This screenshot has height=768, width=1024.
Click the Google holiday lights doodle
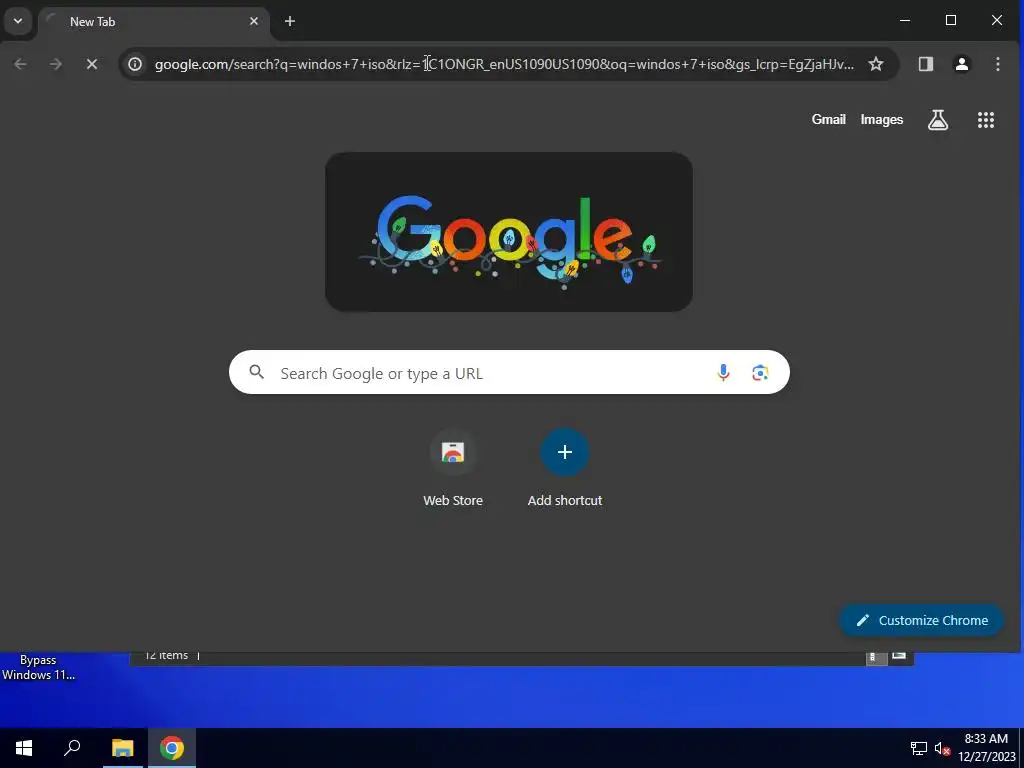(509, 232)
